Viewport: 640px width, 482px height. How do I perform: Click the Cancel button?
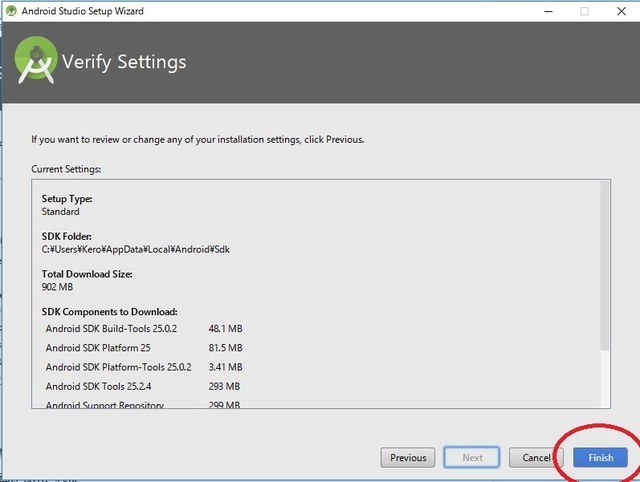tap(536, 458)
